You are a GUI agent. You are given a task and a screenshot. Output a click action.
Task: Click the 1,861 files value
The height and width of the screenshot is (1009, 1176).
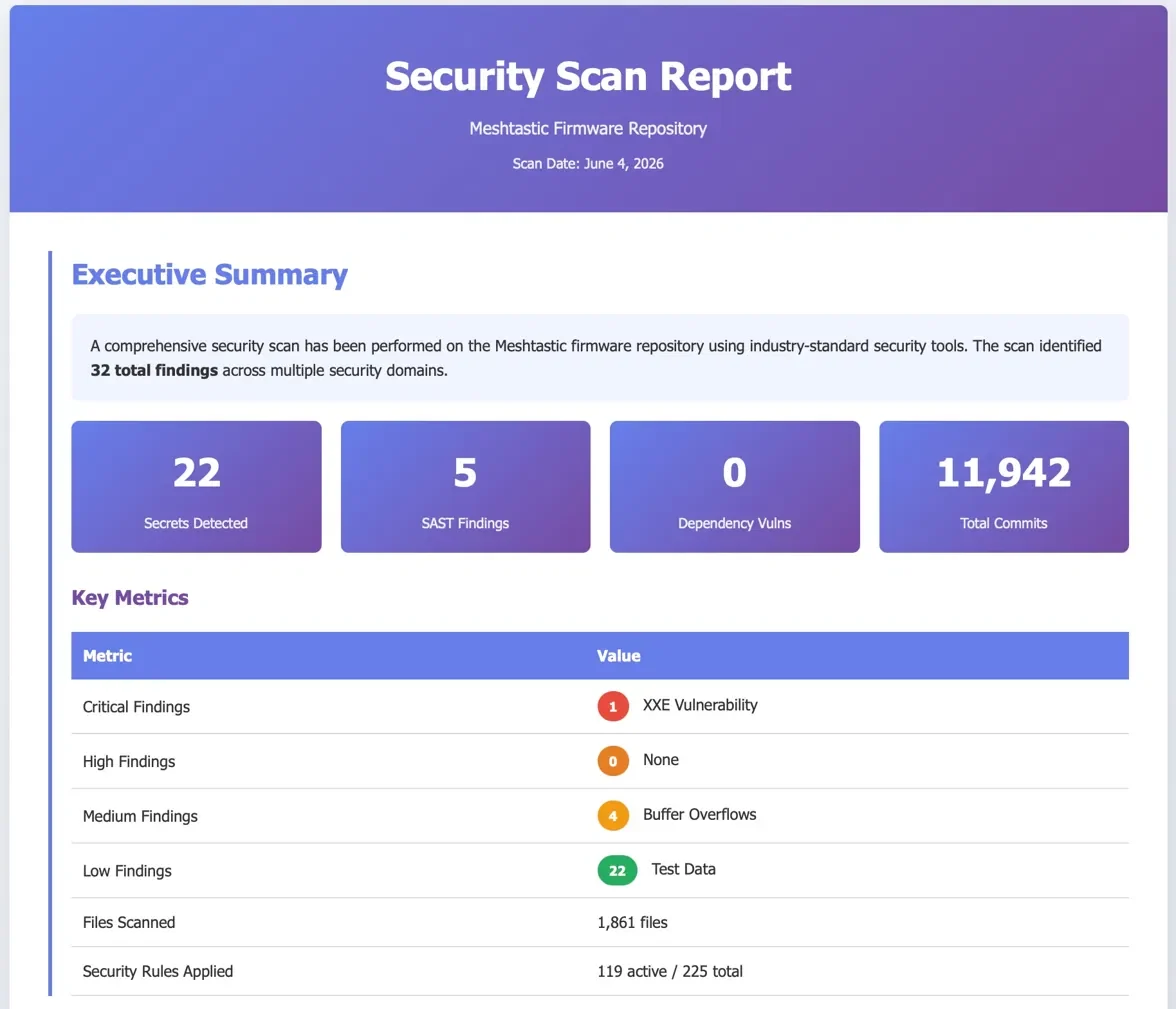pos(632,923)
